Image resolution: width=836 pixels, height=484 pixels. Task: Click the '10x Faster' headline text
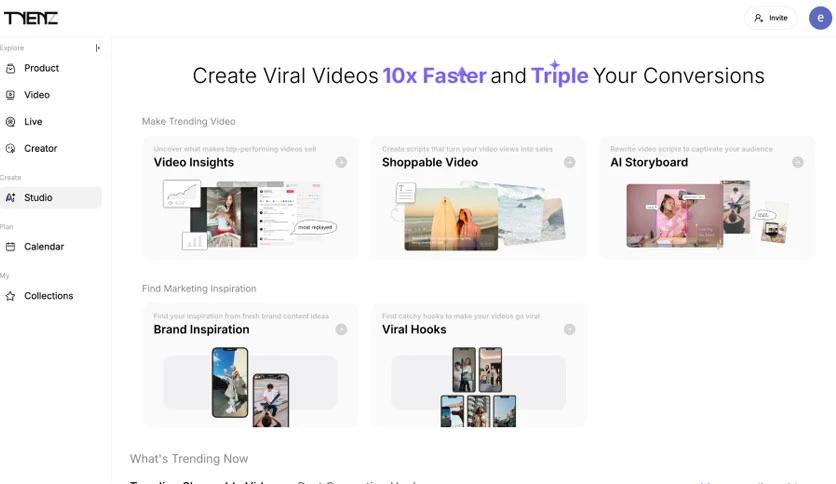(x=434, y=76)
